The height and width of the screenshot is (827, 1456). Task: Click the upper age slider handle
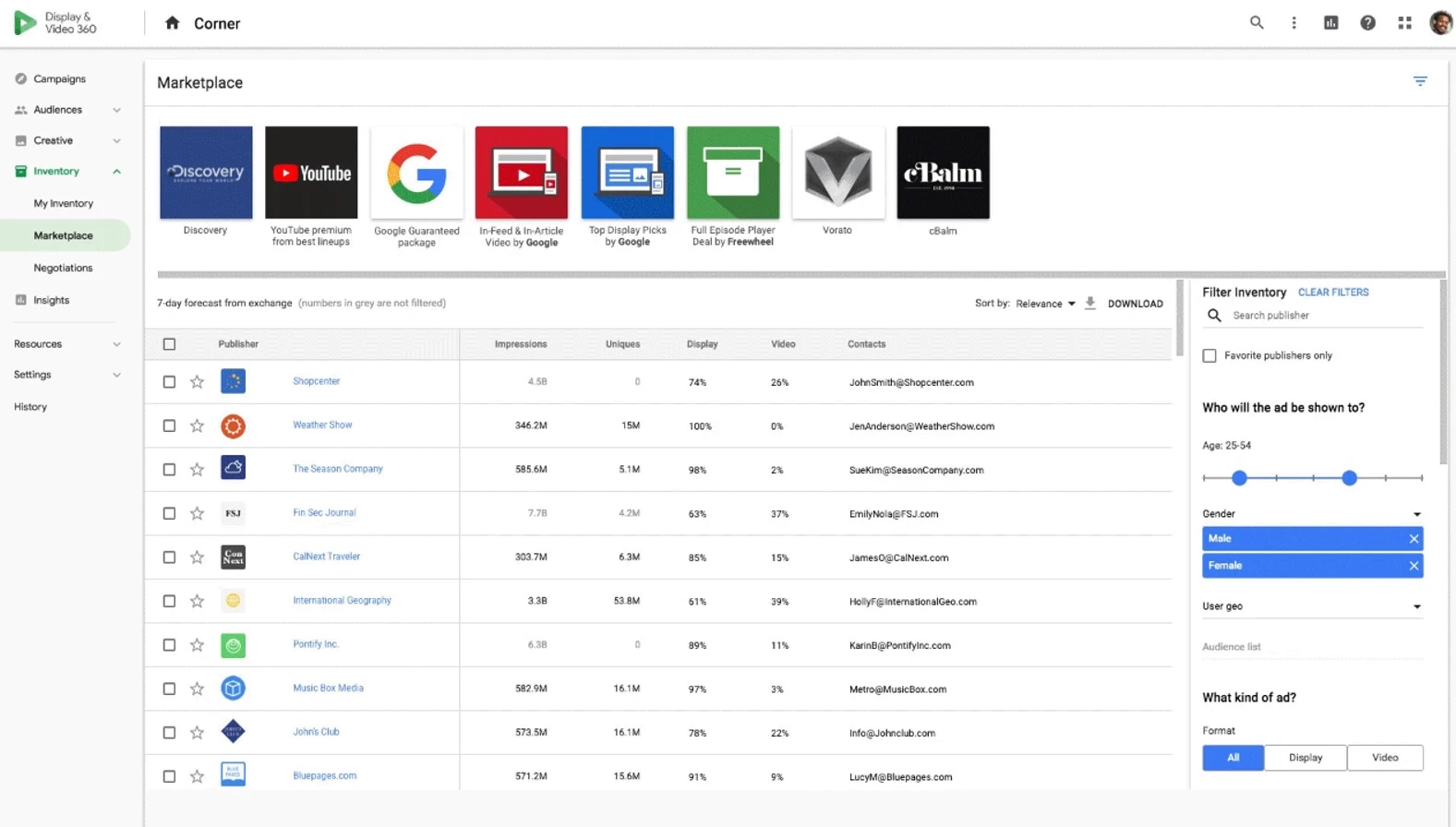pyautogui.click(x=1349, y=477)
